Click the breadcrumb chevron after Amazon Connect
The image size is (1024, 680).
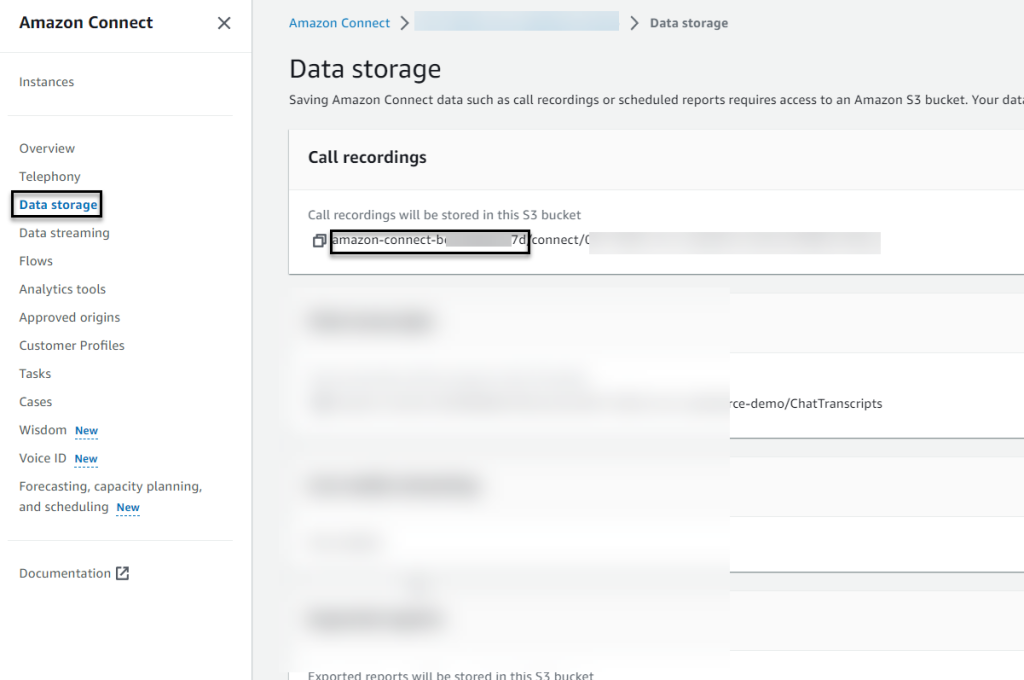click(x=404, y=23)
